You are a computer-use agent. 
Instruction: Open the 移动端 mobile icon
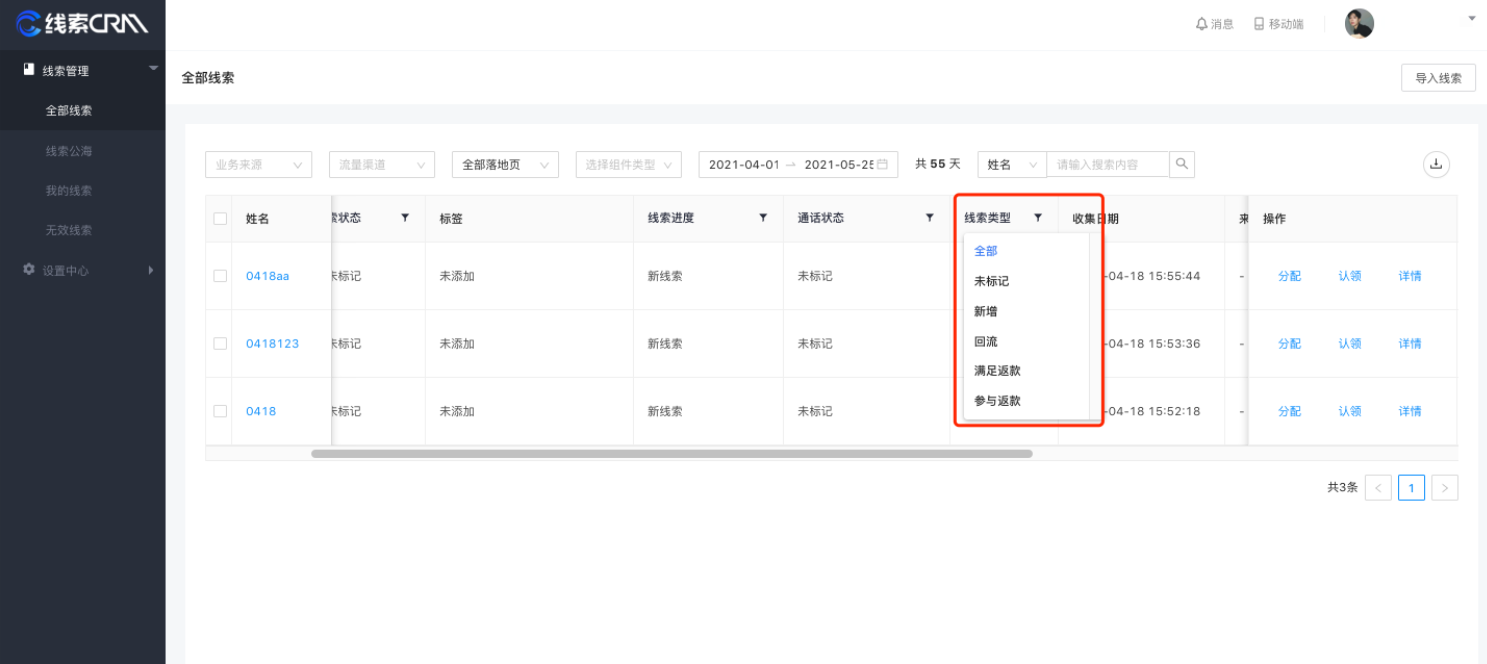click(x=1257, y=23)
